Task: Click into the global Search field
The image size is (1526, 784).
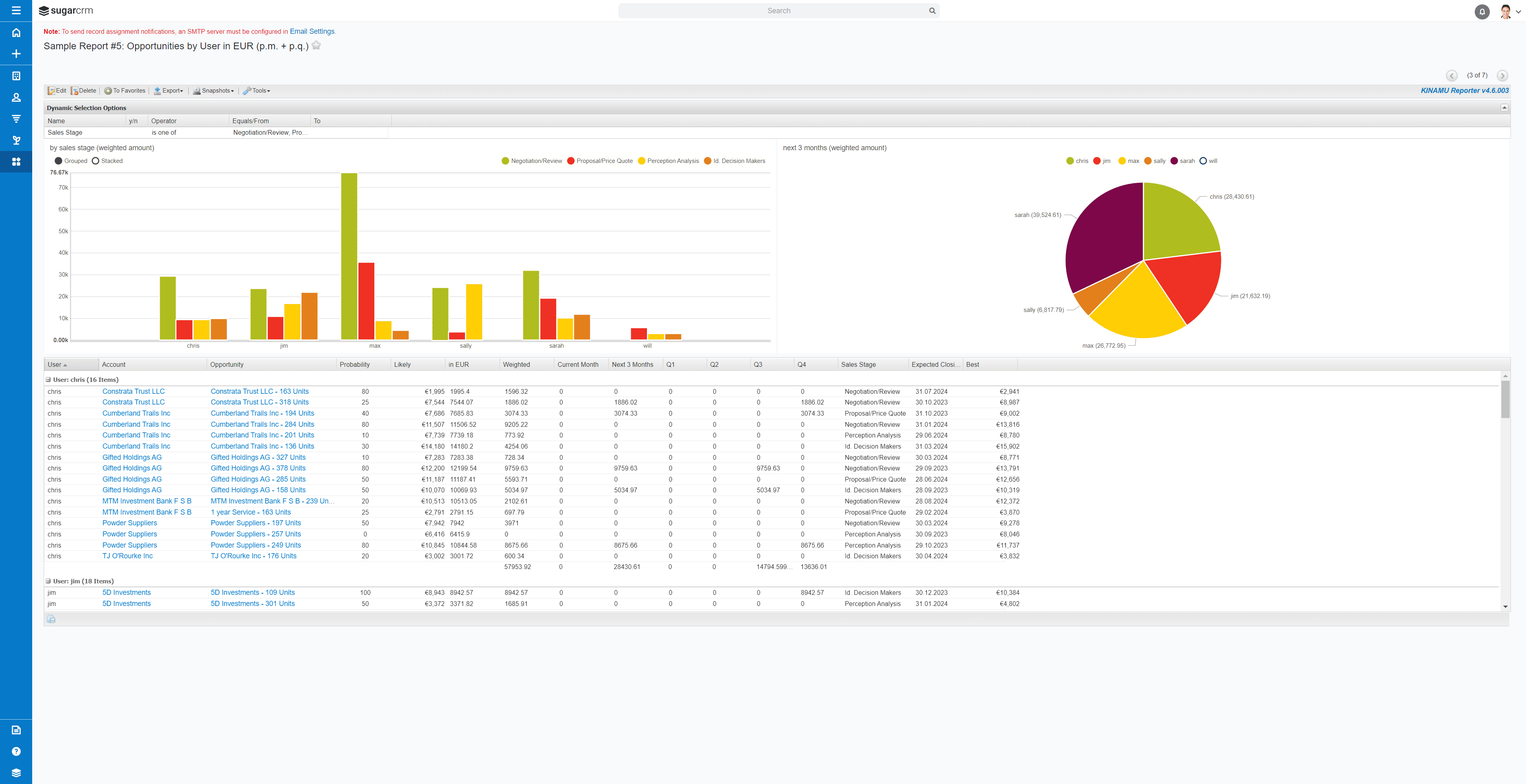Action: coord(778,11)
